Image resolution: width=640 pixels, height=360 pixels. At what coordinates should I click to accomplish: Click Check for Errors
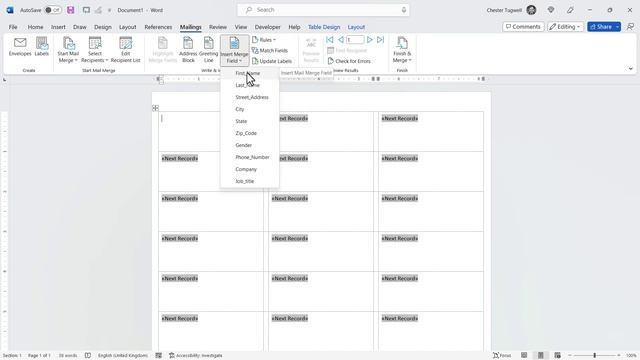pos(349,61)
